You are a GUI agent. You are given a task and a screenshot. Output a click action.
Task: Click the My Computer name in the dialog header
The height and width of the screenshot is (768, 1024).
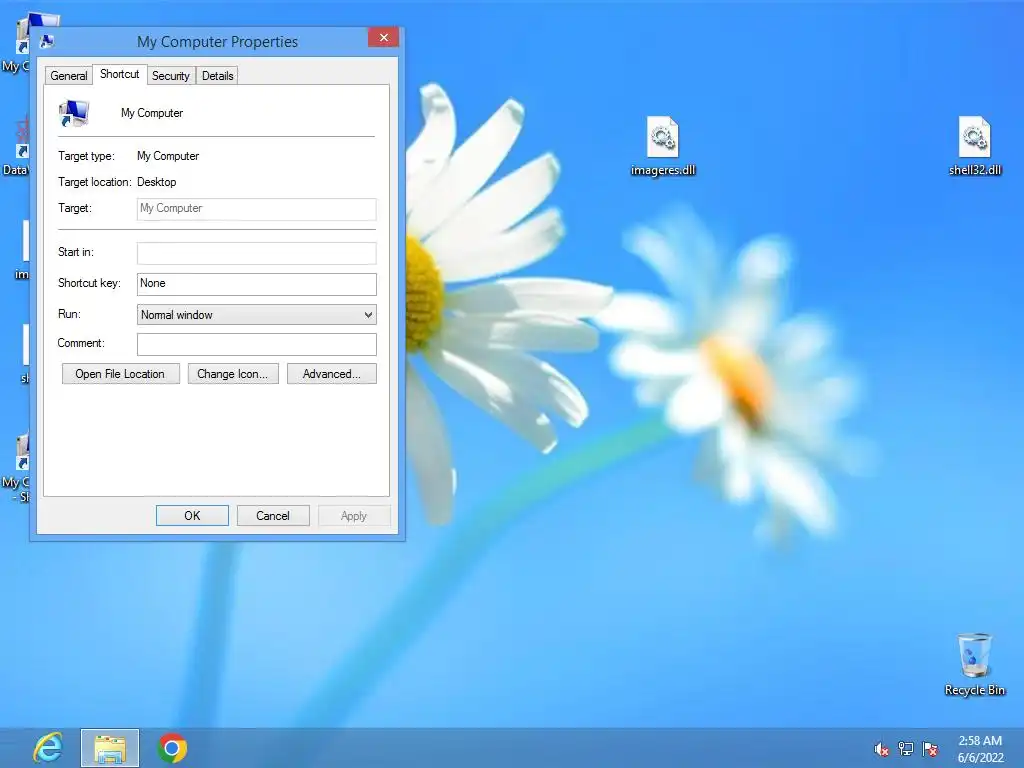point(152,113)
